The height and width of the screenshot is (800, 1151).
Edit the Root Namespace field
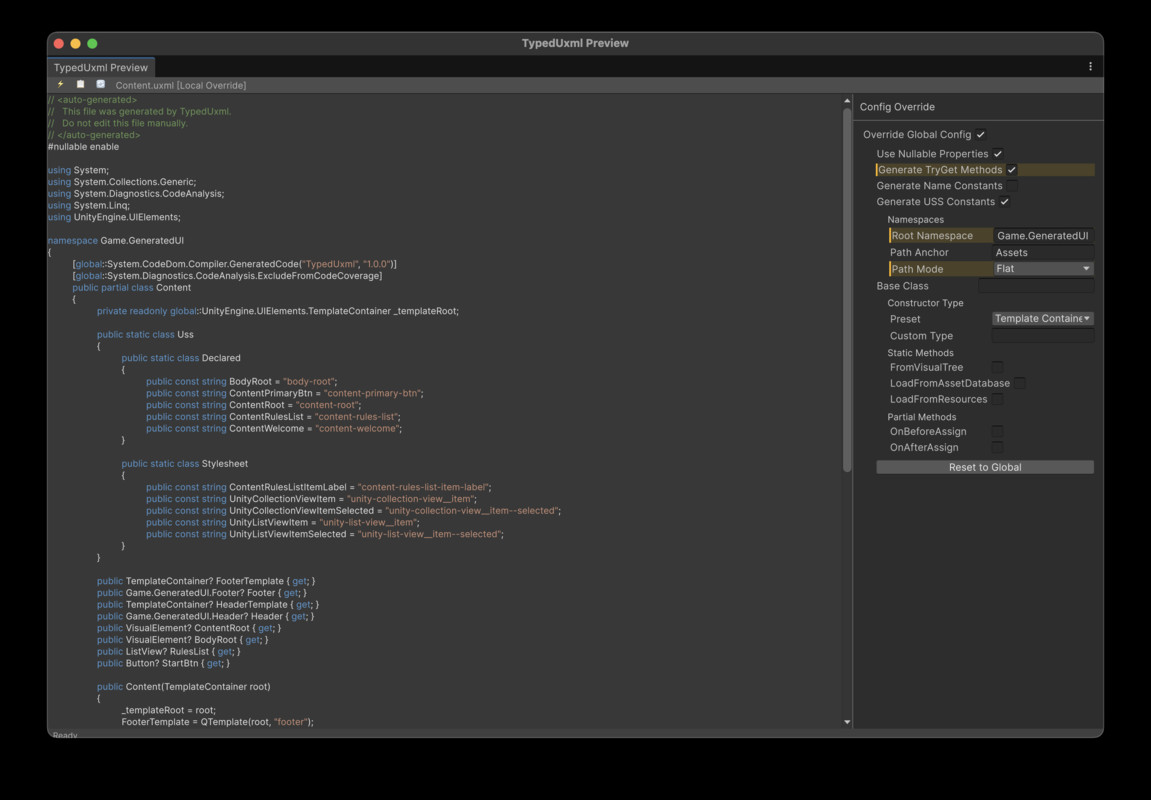pyautogui.click(x=1043, y=236)
